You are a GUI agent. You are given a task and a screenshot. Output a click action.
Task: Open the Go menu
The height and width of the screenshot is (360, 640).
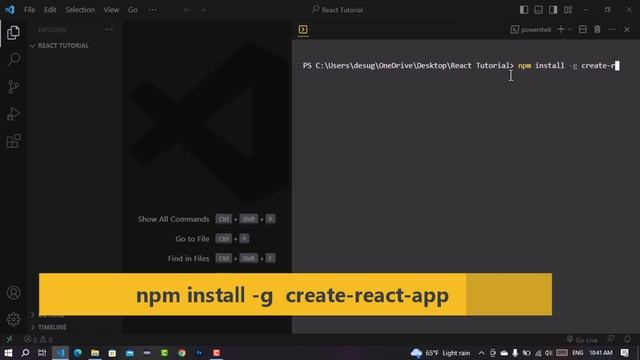[x=133, y=10]
